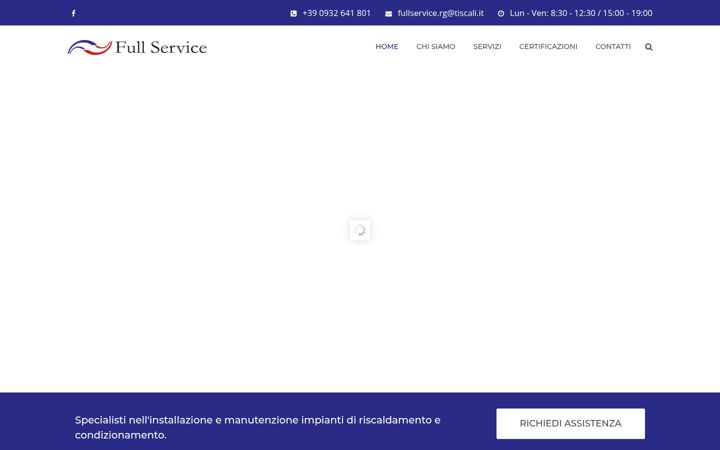This screenshot has width=720, height=450.
Task: Click the 'Specialisti nell'installazione e manutenzione' tagline
Action: click(x=258, y=427)
